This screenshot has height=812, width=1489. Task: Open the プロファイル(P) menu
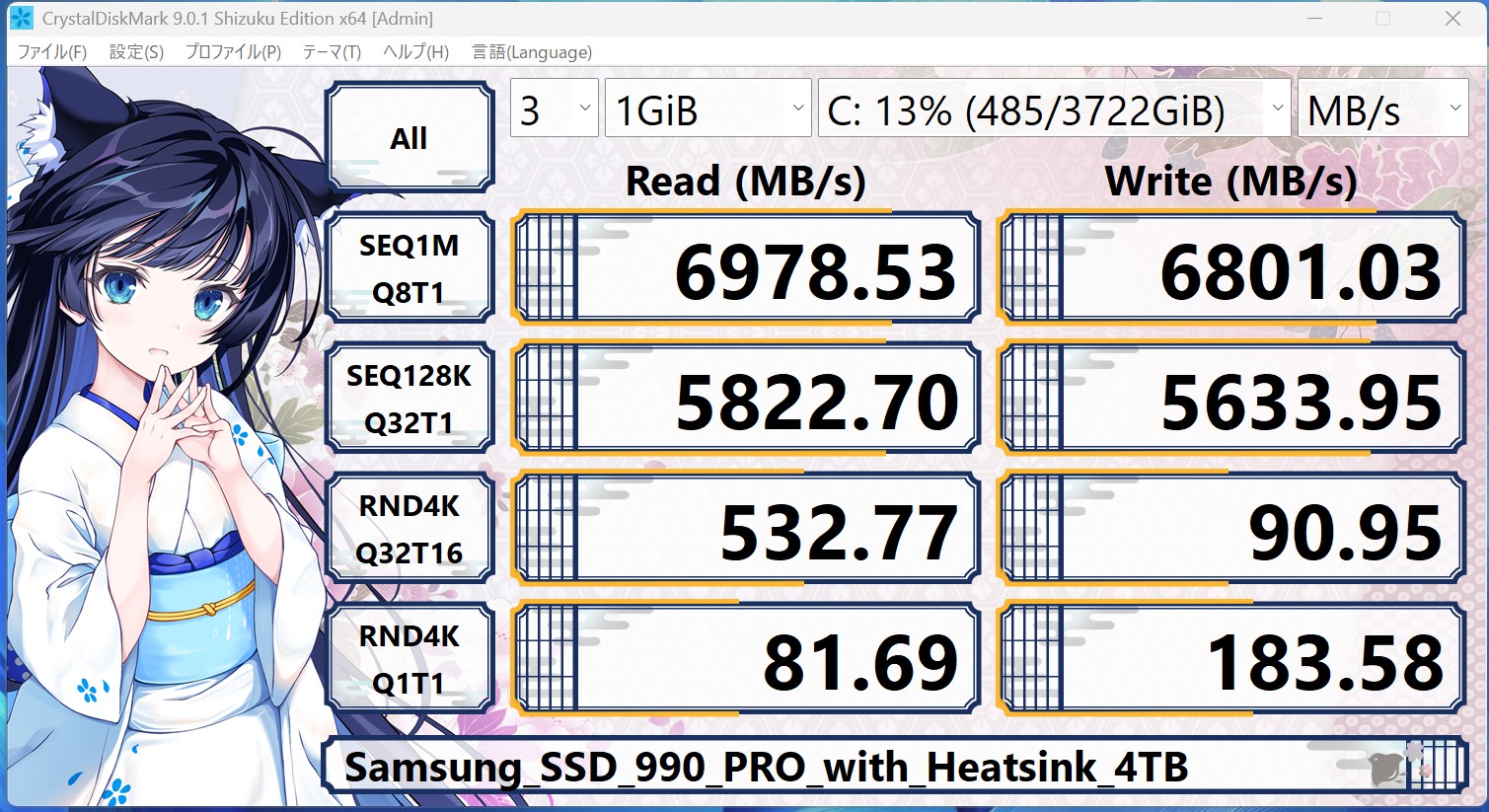(x=234, y=52)
